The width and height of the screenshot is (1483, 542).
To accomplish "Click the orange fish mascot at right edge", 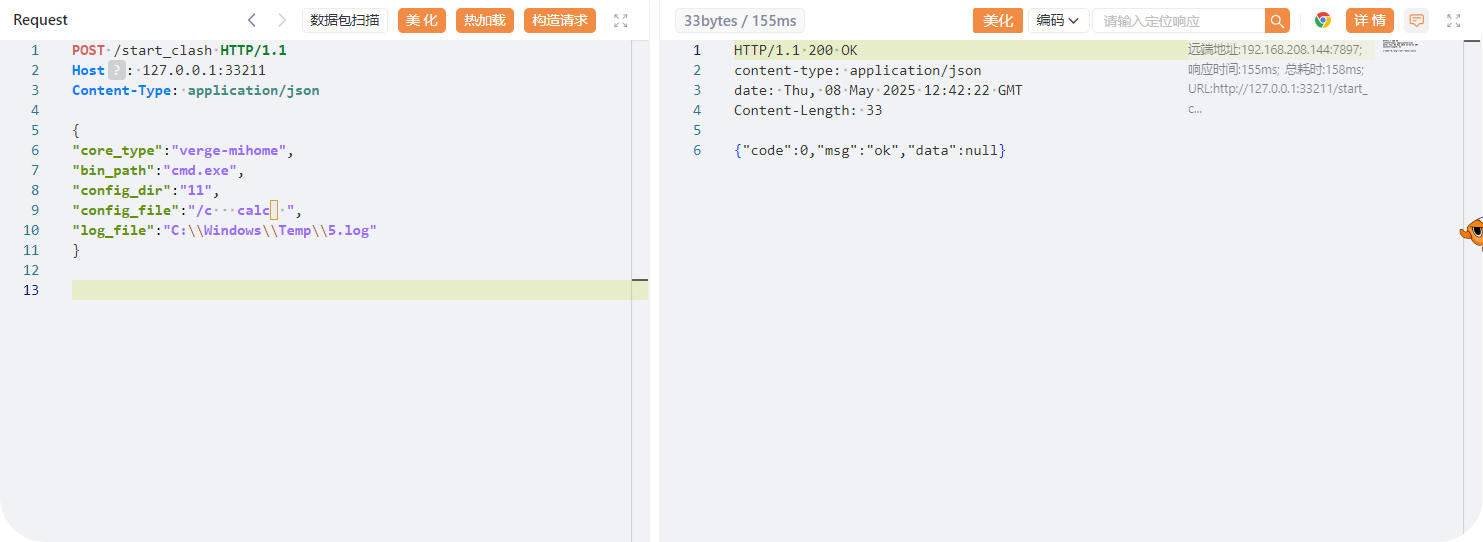I will pos(1472,232).
